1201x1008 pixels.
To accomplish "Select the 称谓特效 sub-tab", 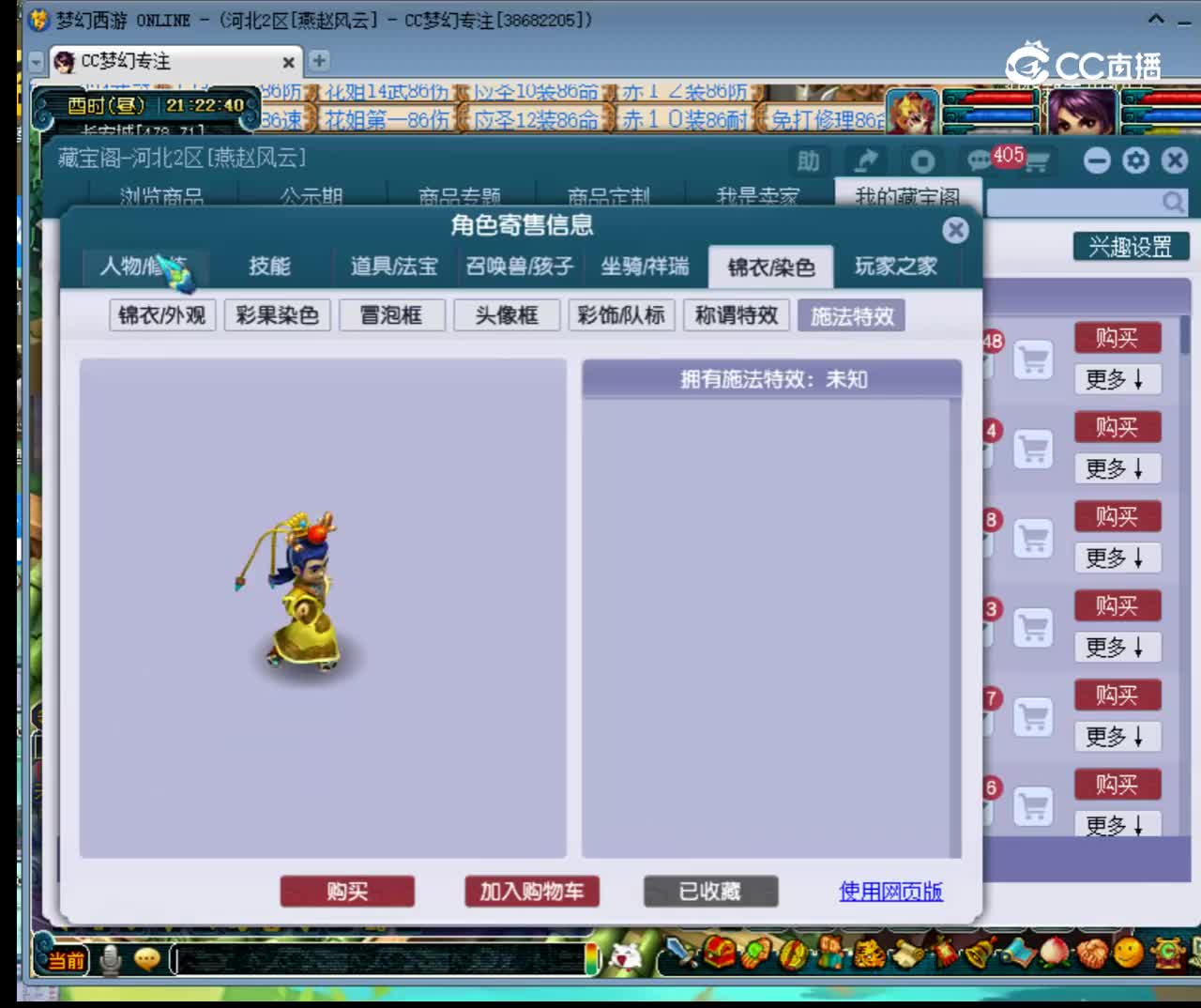I will [737, 315].
